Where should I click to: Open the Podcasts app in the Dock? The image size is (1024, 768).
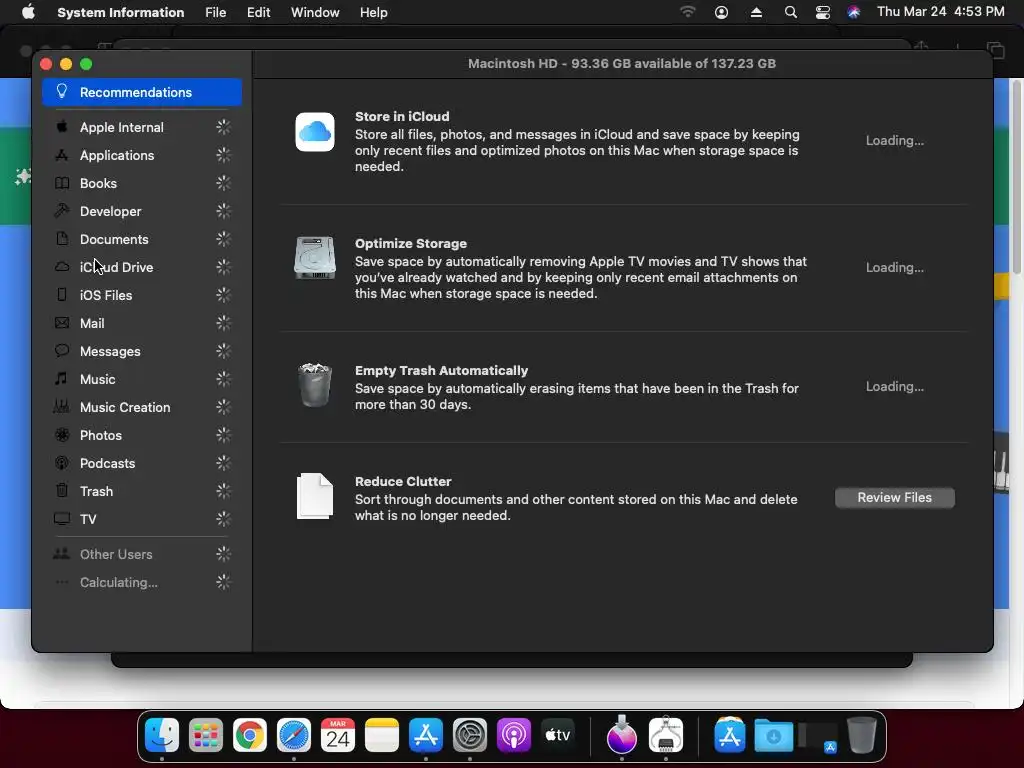point(514,735)
